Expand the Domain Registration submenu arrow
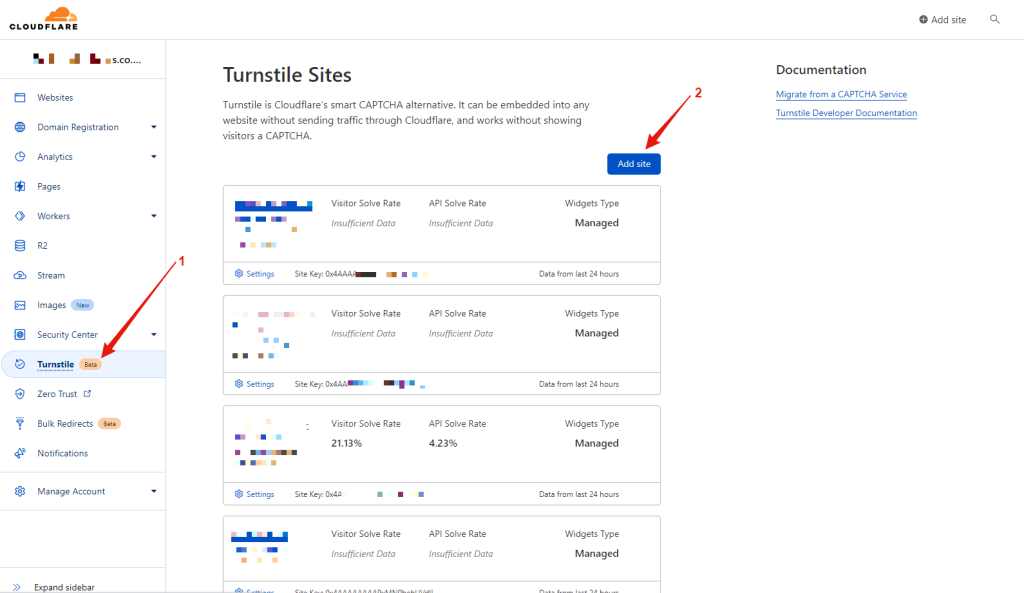Image resolution: width=1024 pixels, height=593 pixels. pos(154,127)
